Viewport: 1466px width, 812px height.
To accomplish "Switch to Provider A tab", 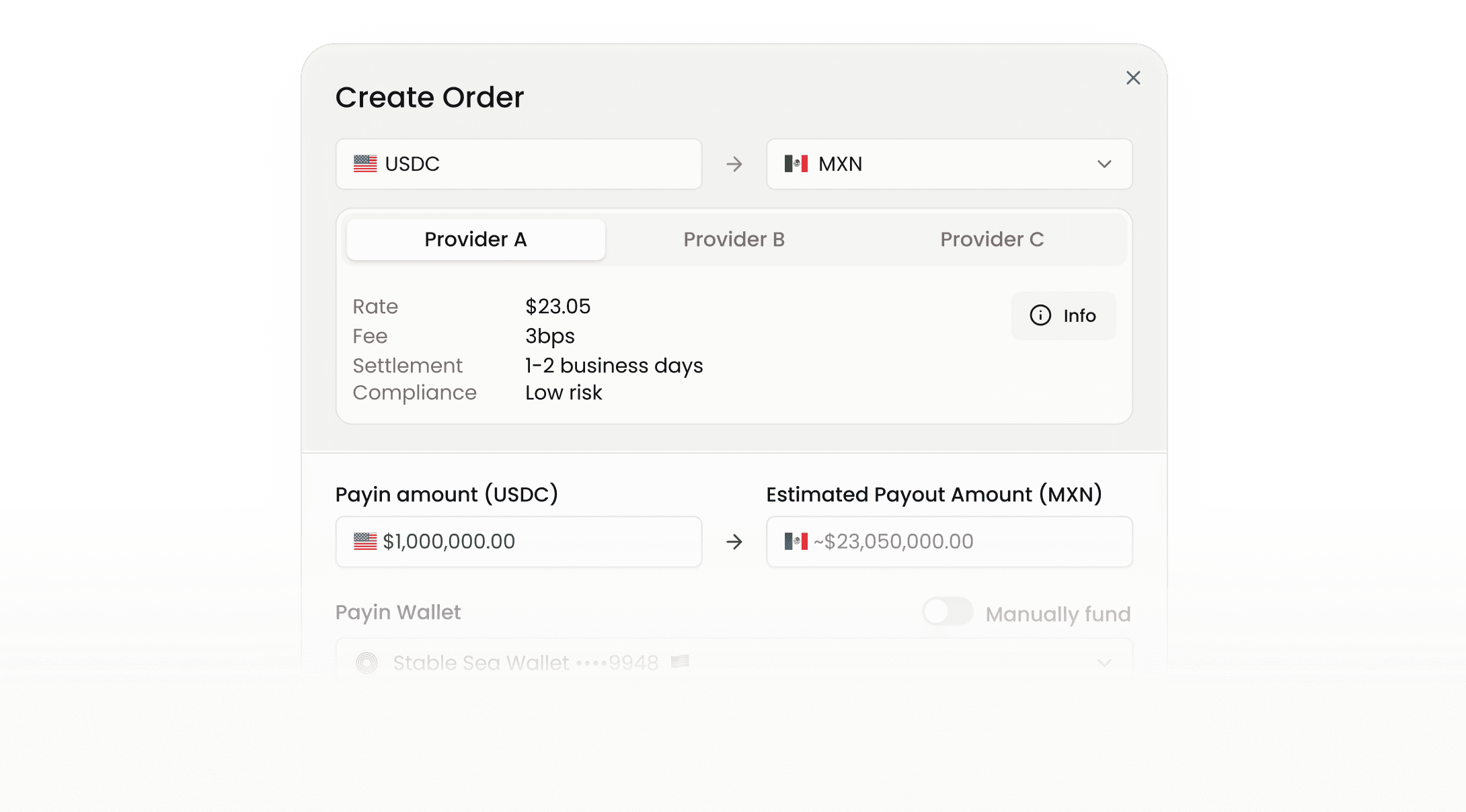I will coord(475,239).
